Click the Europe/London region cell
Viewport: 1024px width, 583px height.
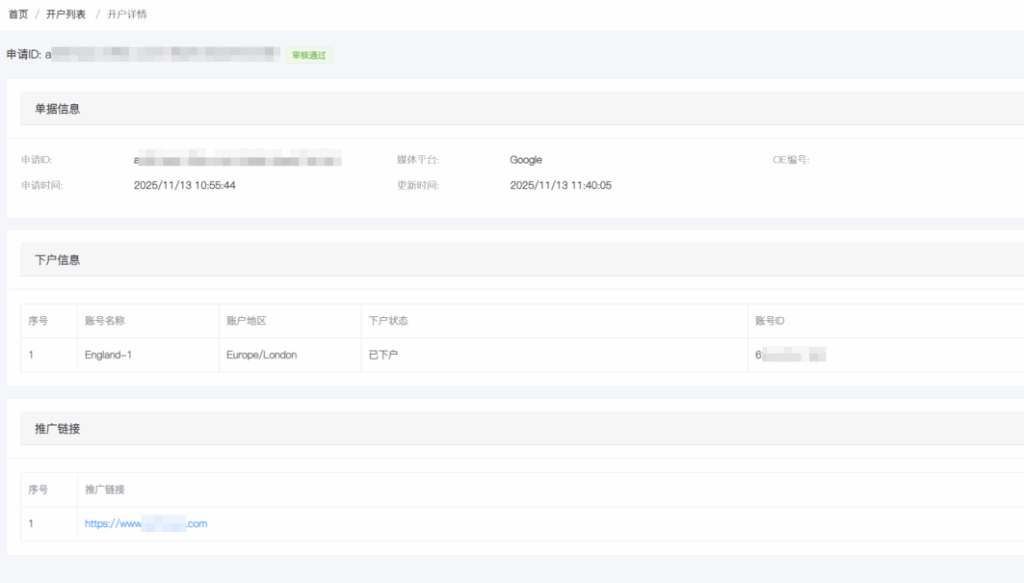tap(261, 355)
